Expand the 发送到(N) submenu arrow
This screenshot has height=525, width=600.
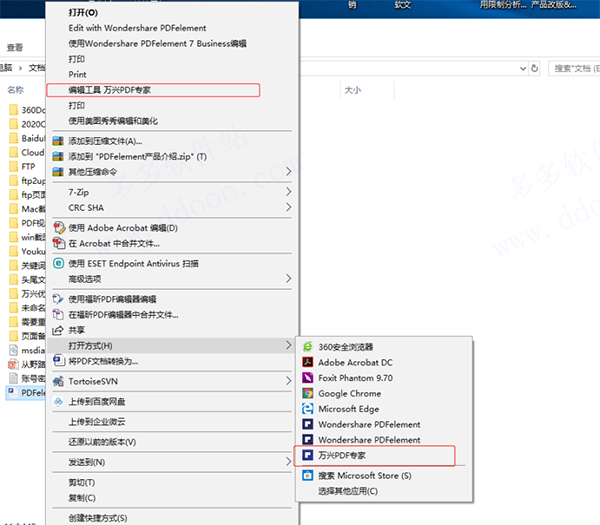[x=289, y=462]
